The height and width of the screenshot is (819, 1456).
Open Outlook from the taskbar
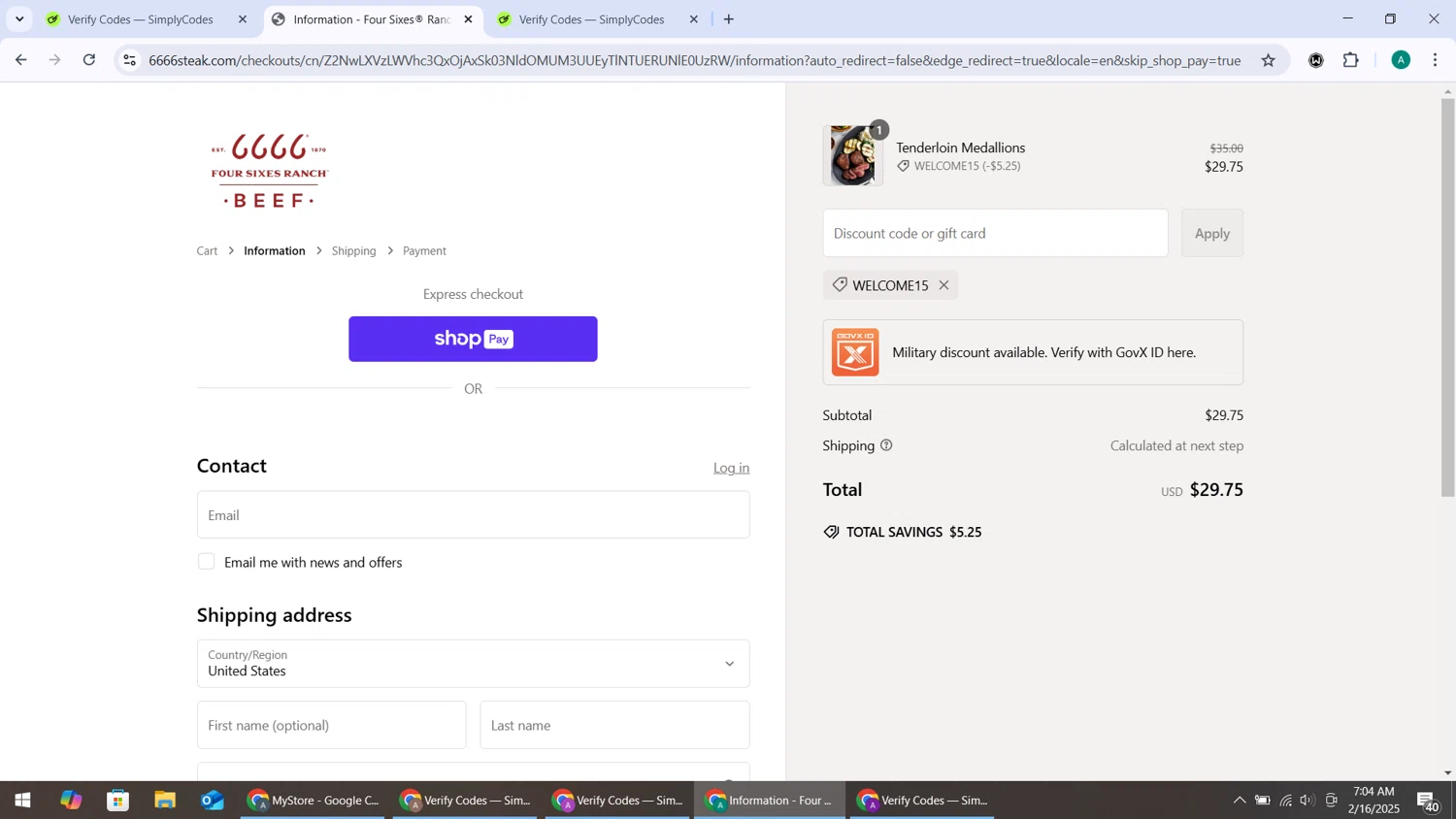(213, 801)
